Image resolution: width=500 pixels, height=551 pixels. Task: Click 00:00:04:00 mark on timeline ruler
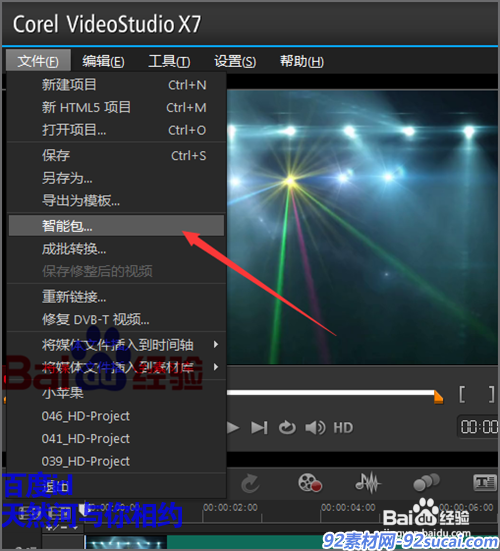348,507
